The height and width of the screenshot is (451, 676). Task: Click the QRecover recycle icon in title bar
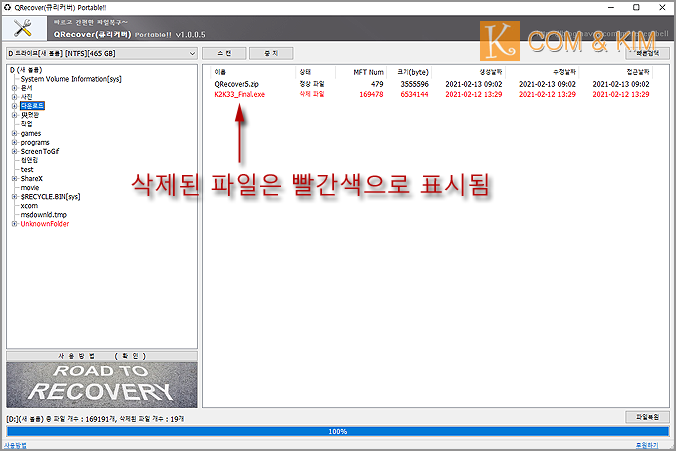(7, 7)
